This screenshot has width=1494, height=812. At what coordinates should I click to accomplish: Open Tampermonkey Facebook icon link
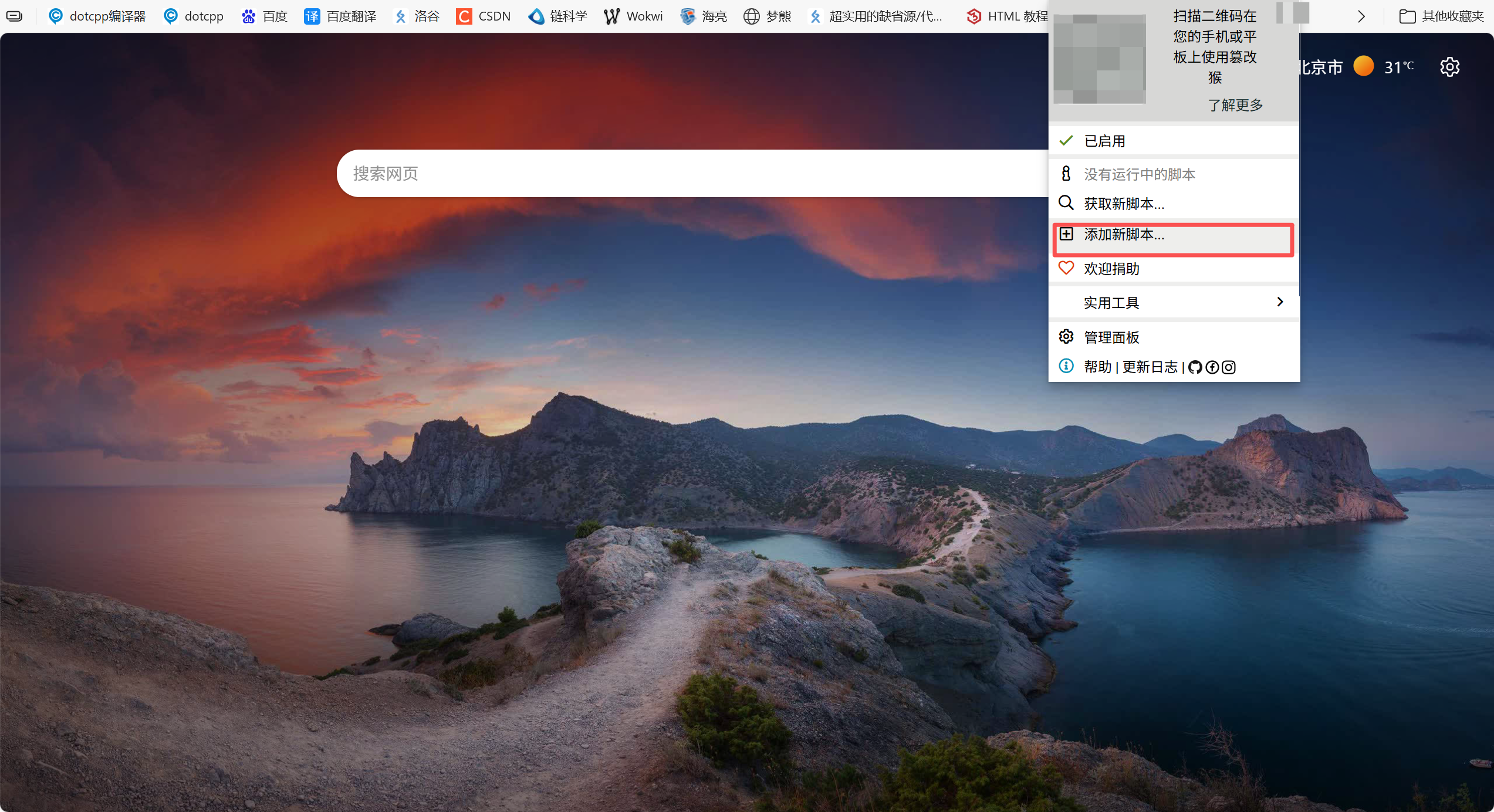click(1212, 367)
